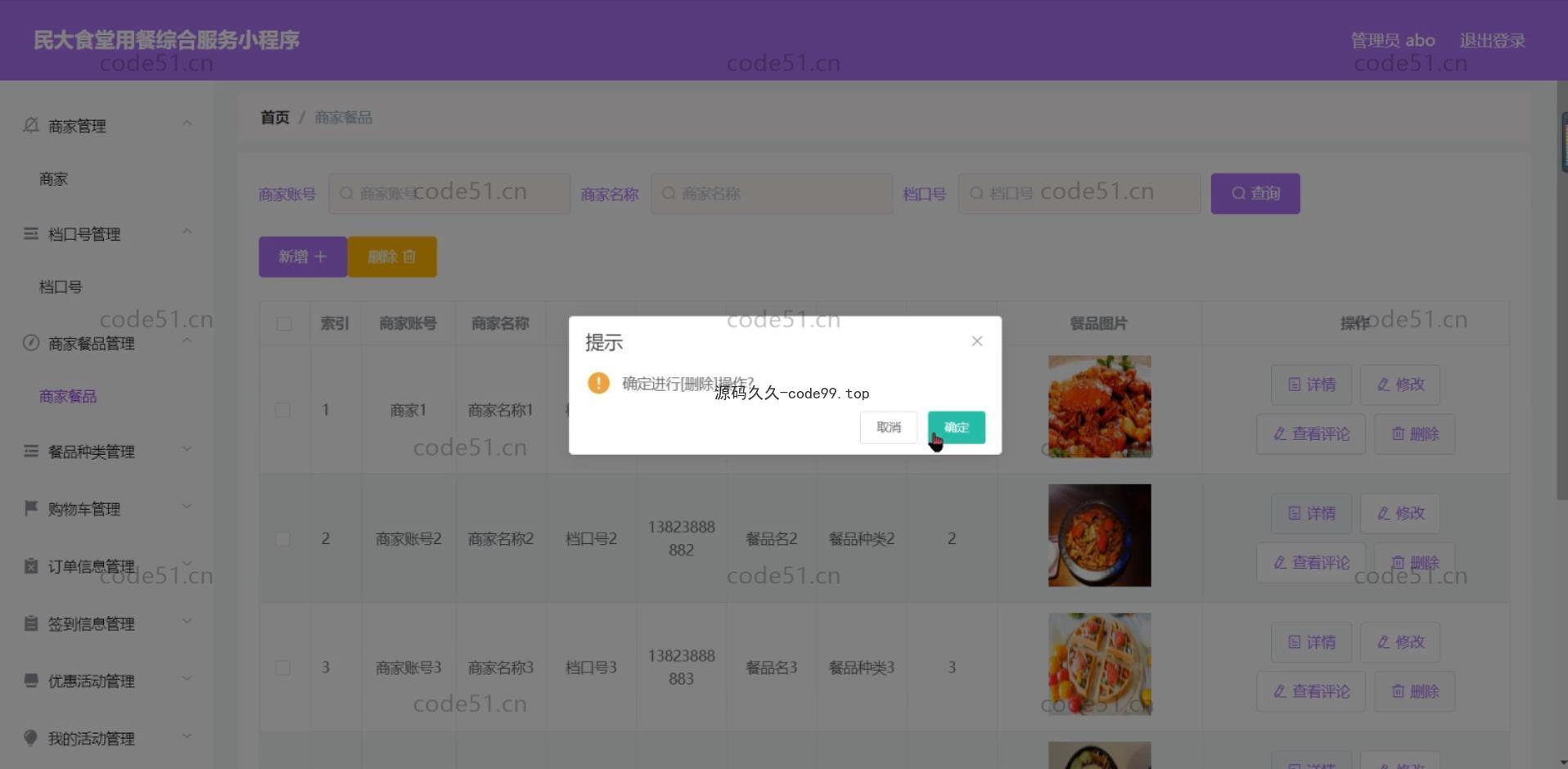Image resolution: width=1568 pixels, height=769 pixels.
Task: Go to 首页 in the breadcrumb
Action: 275,117
